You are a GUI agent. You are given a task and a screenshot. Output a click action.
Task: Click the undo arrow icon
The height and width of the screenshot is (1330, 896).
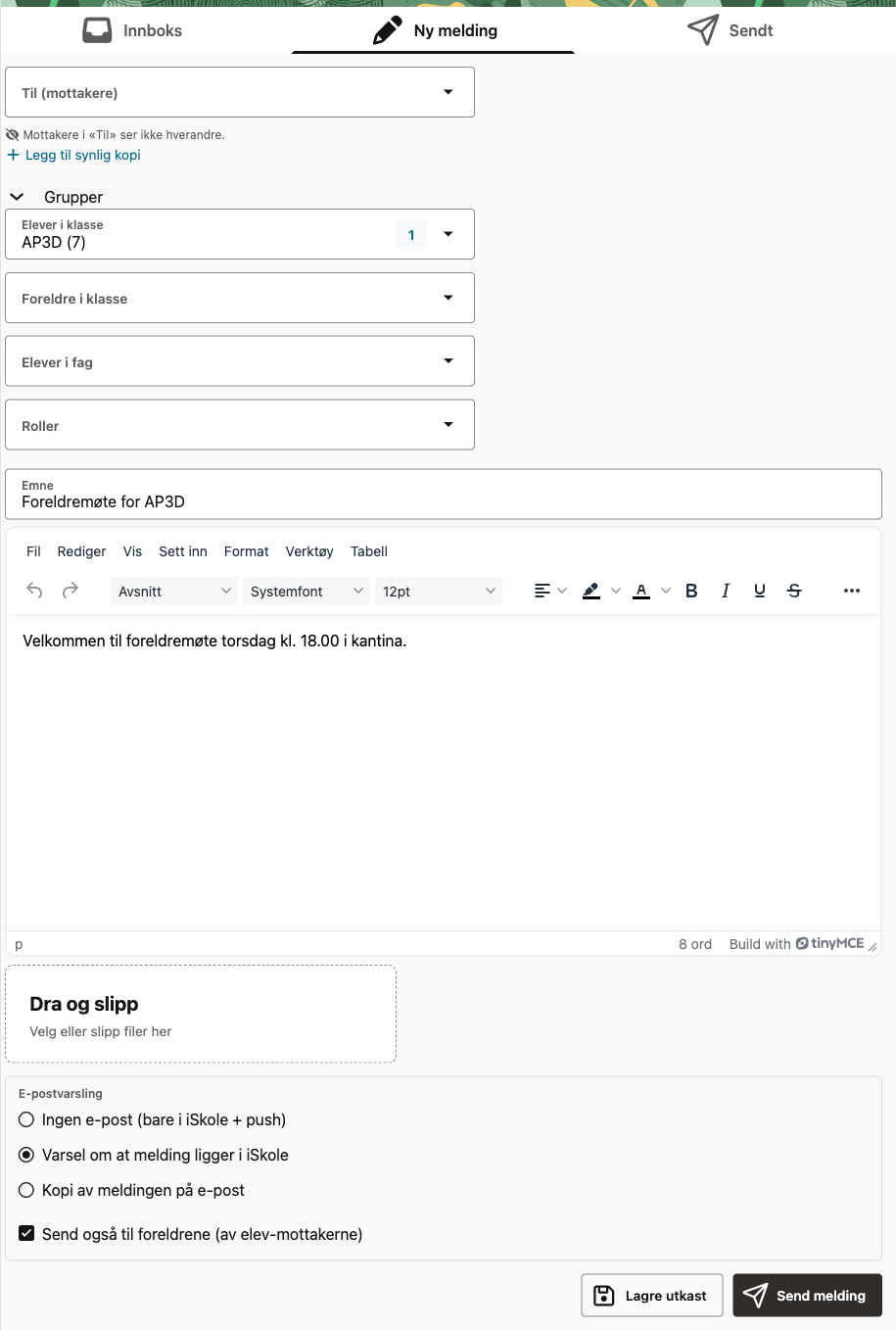[34, 591]
